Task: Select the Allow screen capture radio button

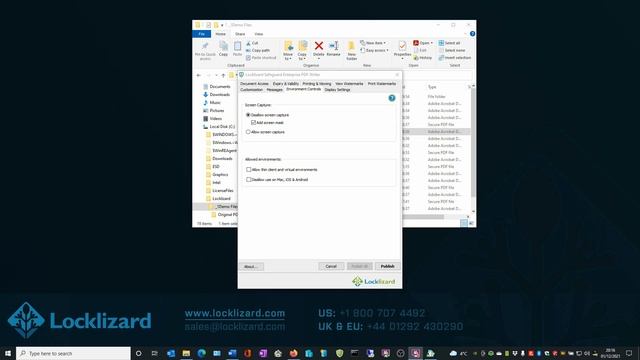Action: click(248, 132)
